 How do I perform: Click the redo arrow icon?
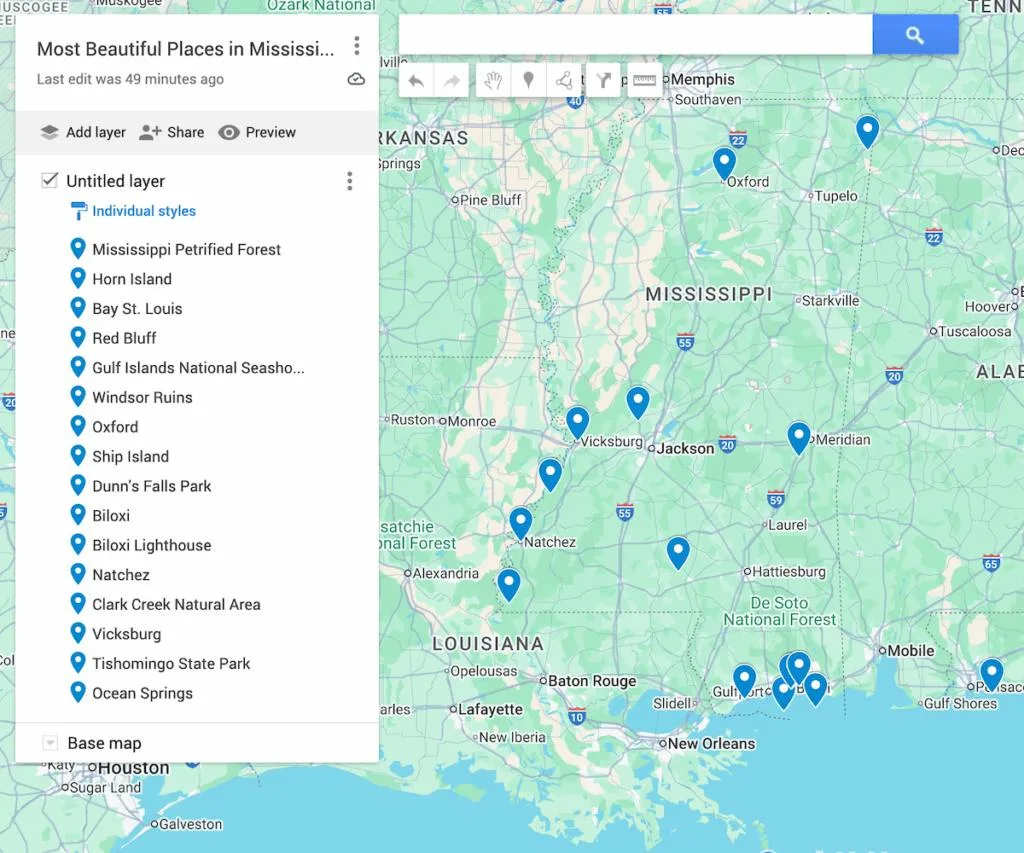point(451,81)
